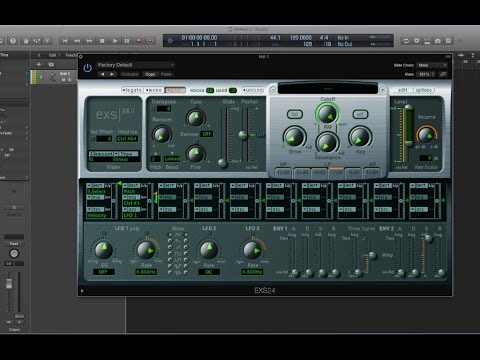
Task: Click the Rewind transport button
Action: coord(77,41)
